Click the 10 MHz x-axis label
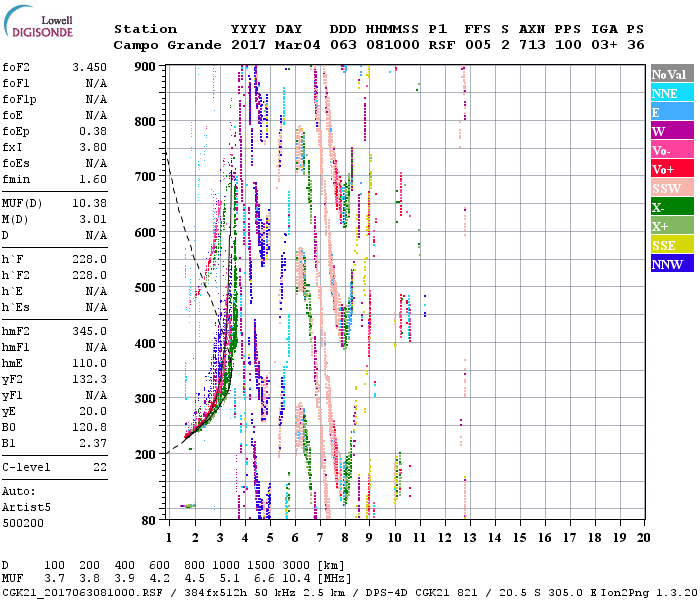 point(394,538)
